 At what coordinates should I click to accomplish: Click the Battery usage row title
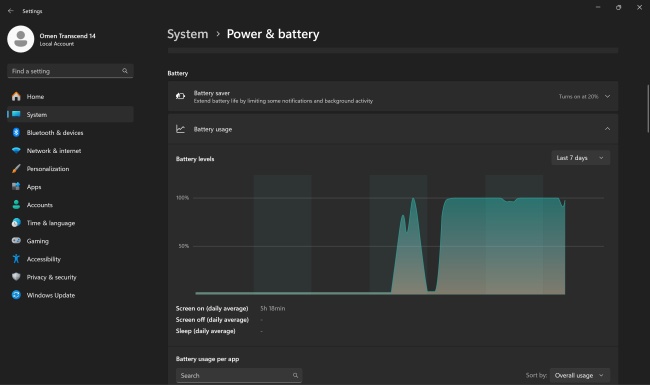(x=213, y=129)
